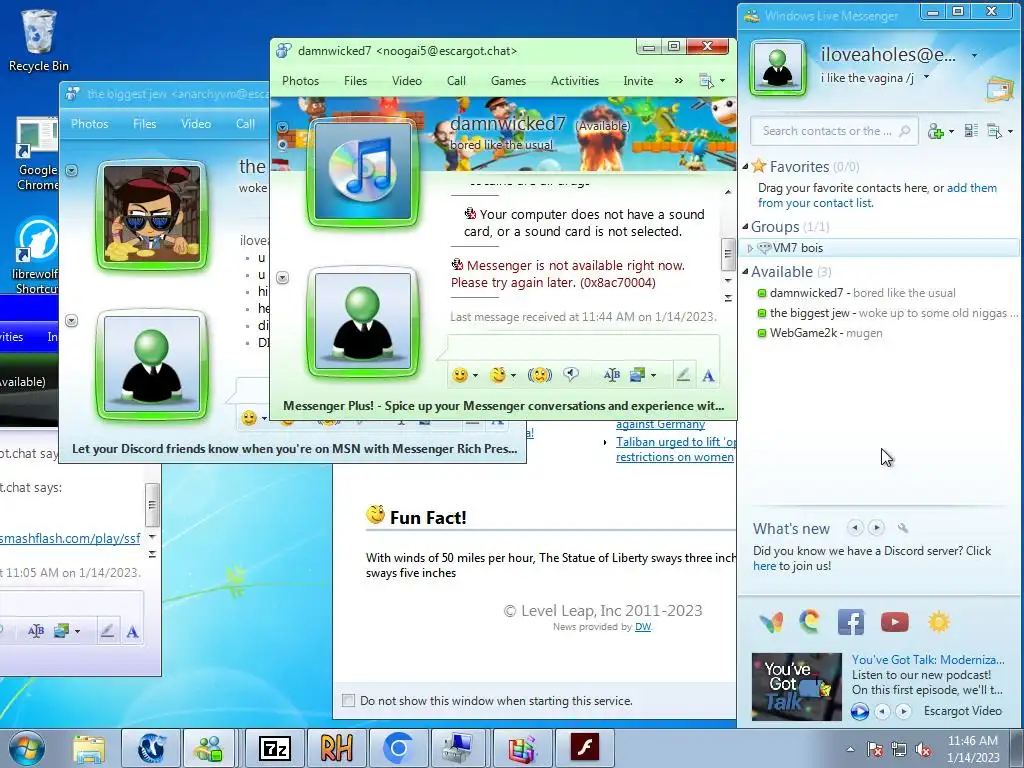Click the MSN butterfly icon in Messenger footer
Viewport: 1024px width, 768px height.
coord(771,622)
